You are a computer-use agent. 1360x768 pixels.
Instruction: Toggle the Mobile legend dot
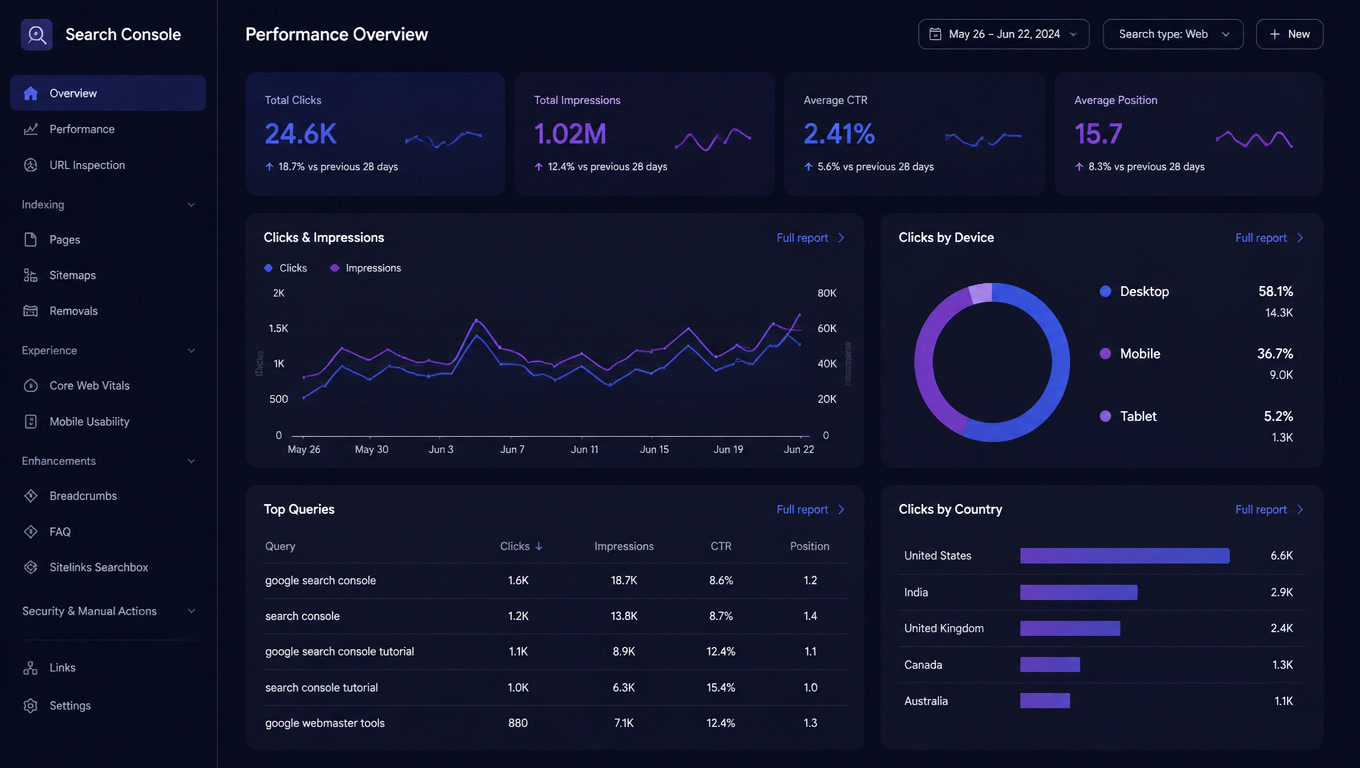(x=1105, y=354)
